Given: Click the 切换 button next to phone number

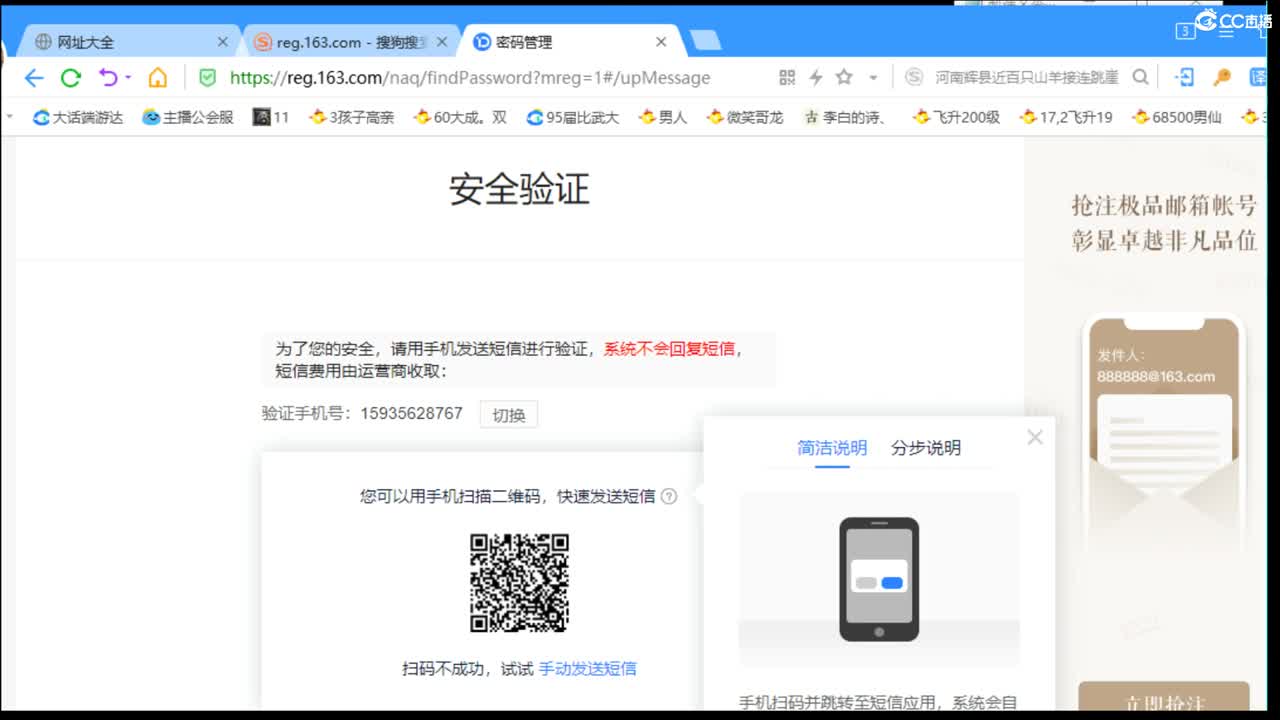Looking at the screenshot, I should click(508, 415).
